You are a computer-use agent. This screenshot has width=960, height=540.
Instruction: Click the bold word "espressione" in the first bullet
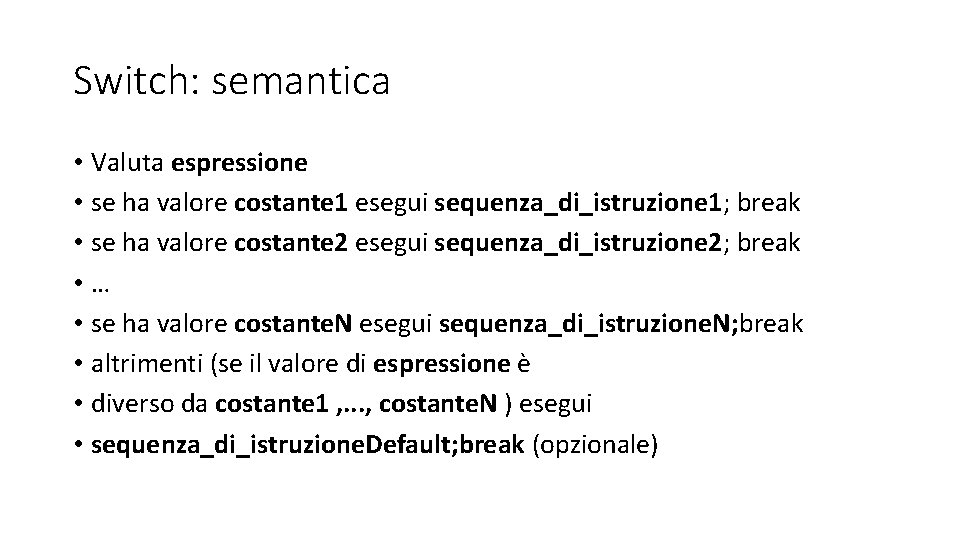(x=239, y=161)
